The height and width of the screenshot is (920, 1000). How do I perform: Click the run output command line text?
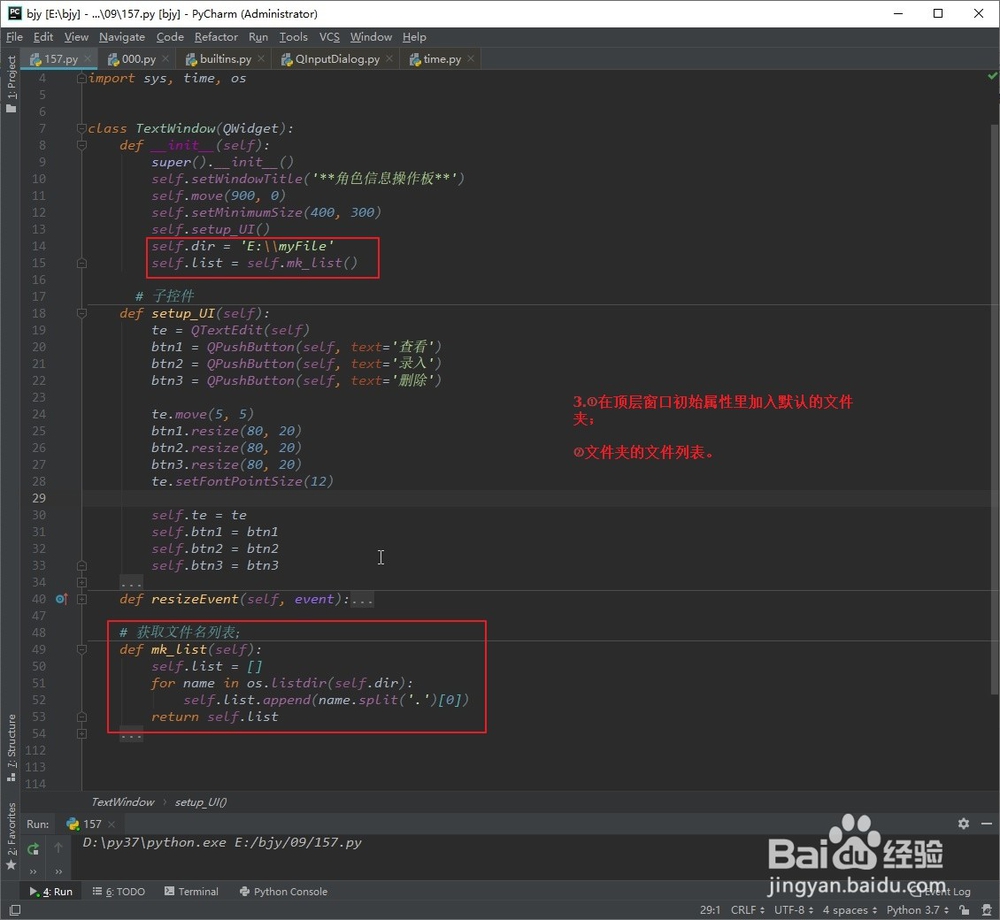point(221,842)
